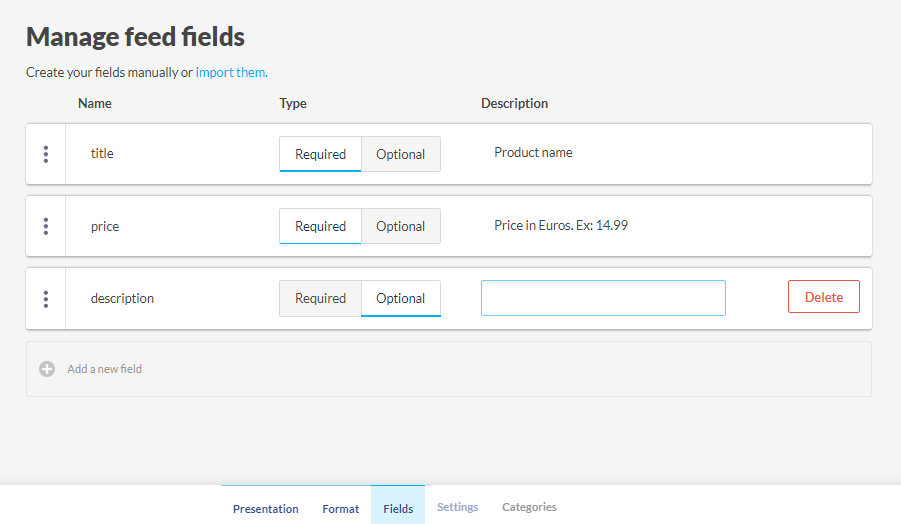Set description field type to Required

click(320, 298)
